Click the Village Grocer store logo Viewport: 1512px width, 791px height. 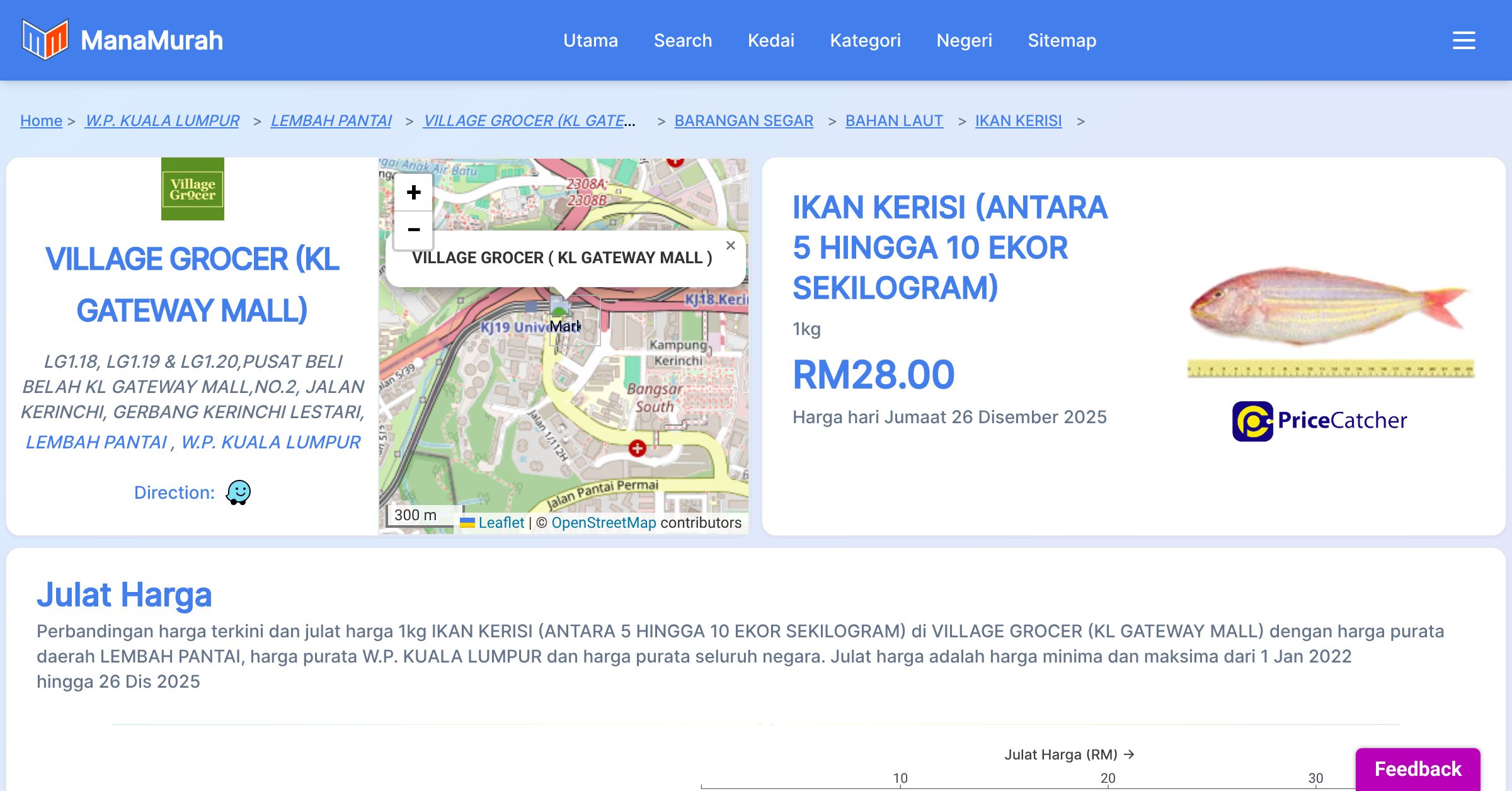click(x=192, y=189)
